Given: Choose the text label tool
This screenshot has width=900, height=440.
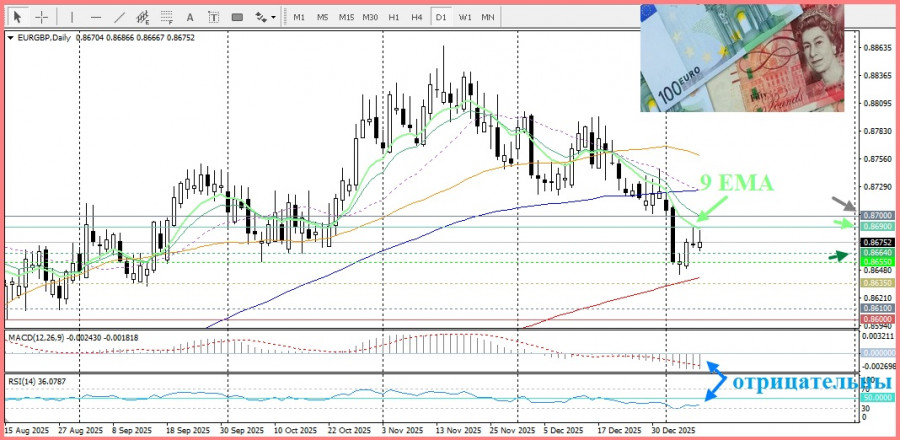Looking at the screenshot, I should [213, 17].
